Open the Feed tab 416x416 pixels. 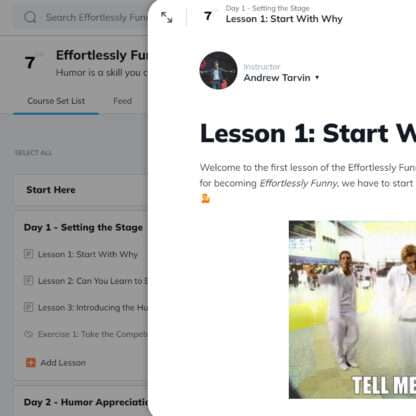tap(122, 101)
